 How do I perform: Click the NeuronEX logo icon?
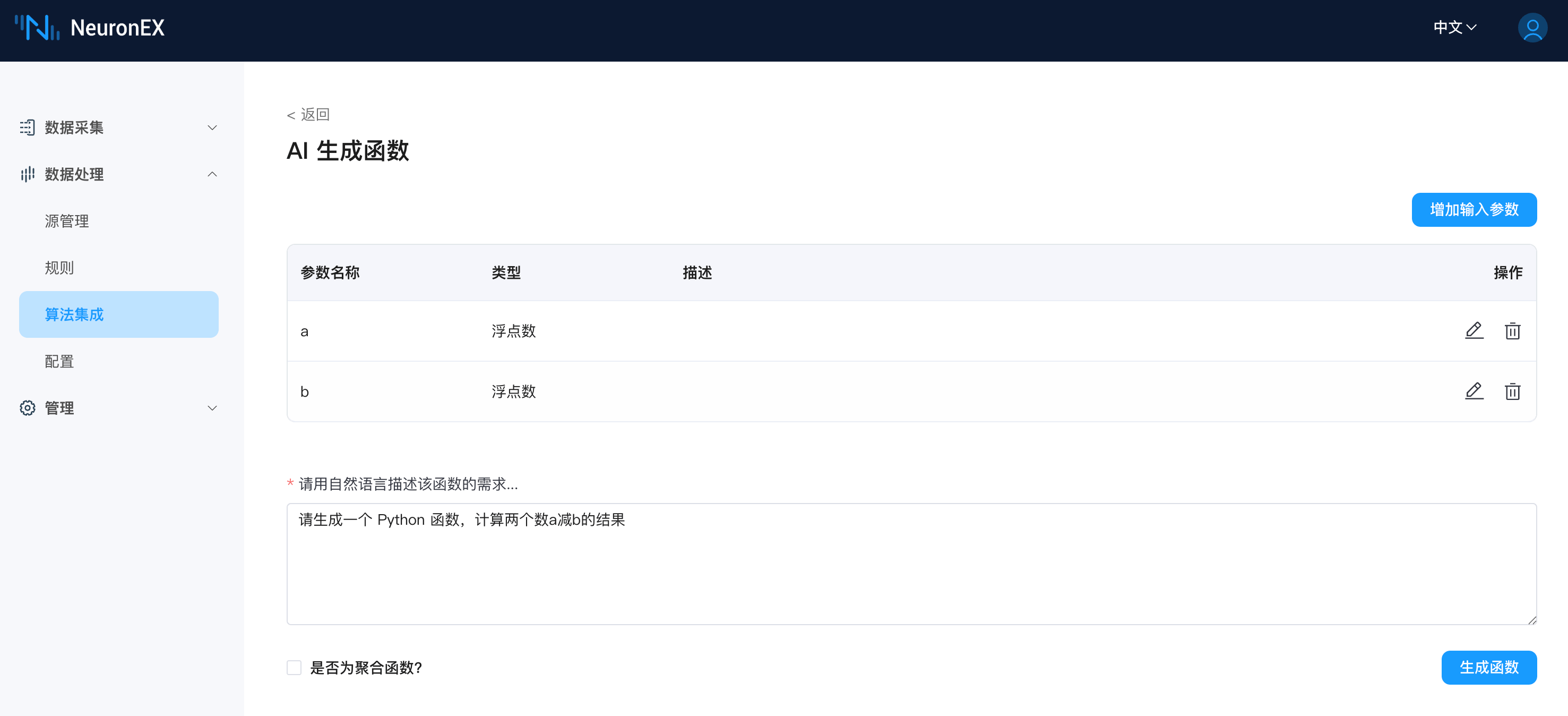point(37,28)
